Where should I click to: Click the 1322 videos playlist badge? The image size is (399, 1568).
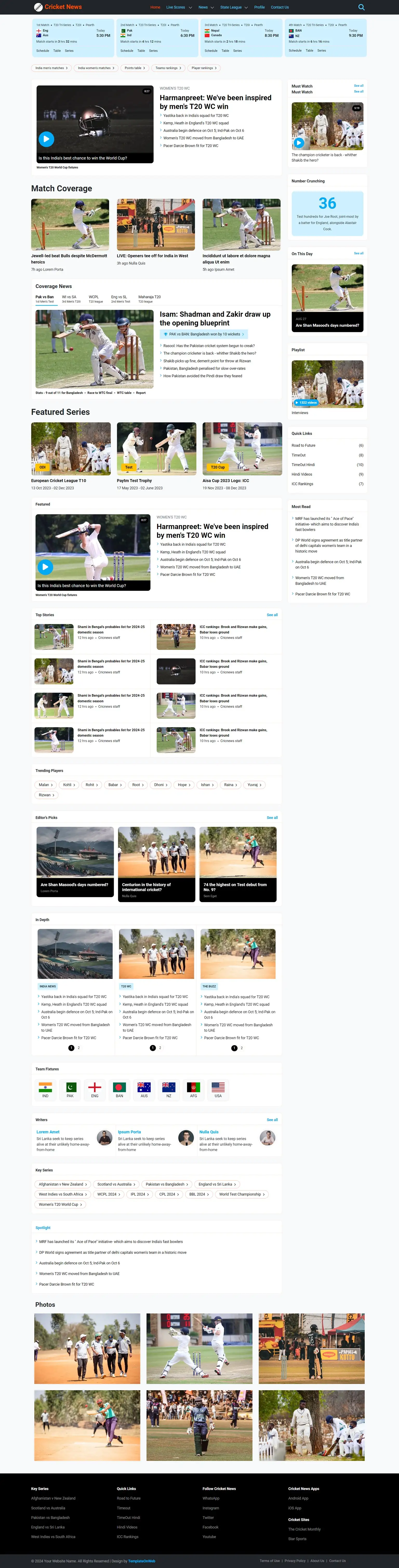tap(306, 402)
